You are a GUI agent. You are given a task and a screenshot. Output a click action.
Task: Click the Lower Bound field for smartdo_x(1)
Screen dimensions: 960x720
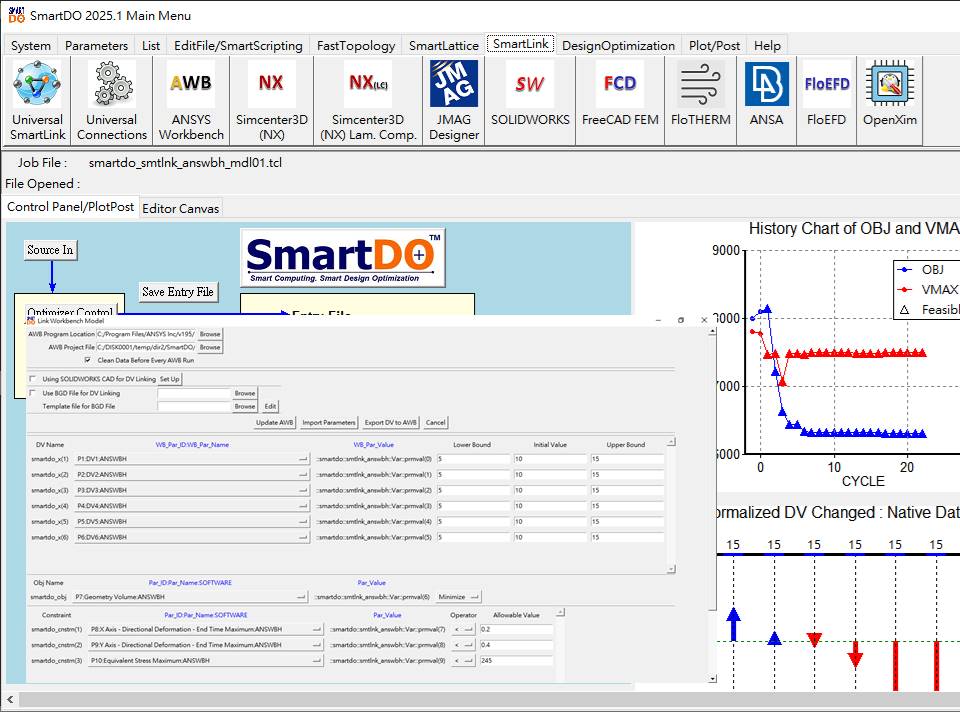470,458
